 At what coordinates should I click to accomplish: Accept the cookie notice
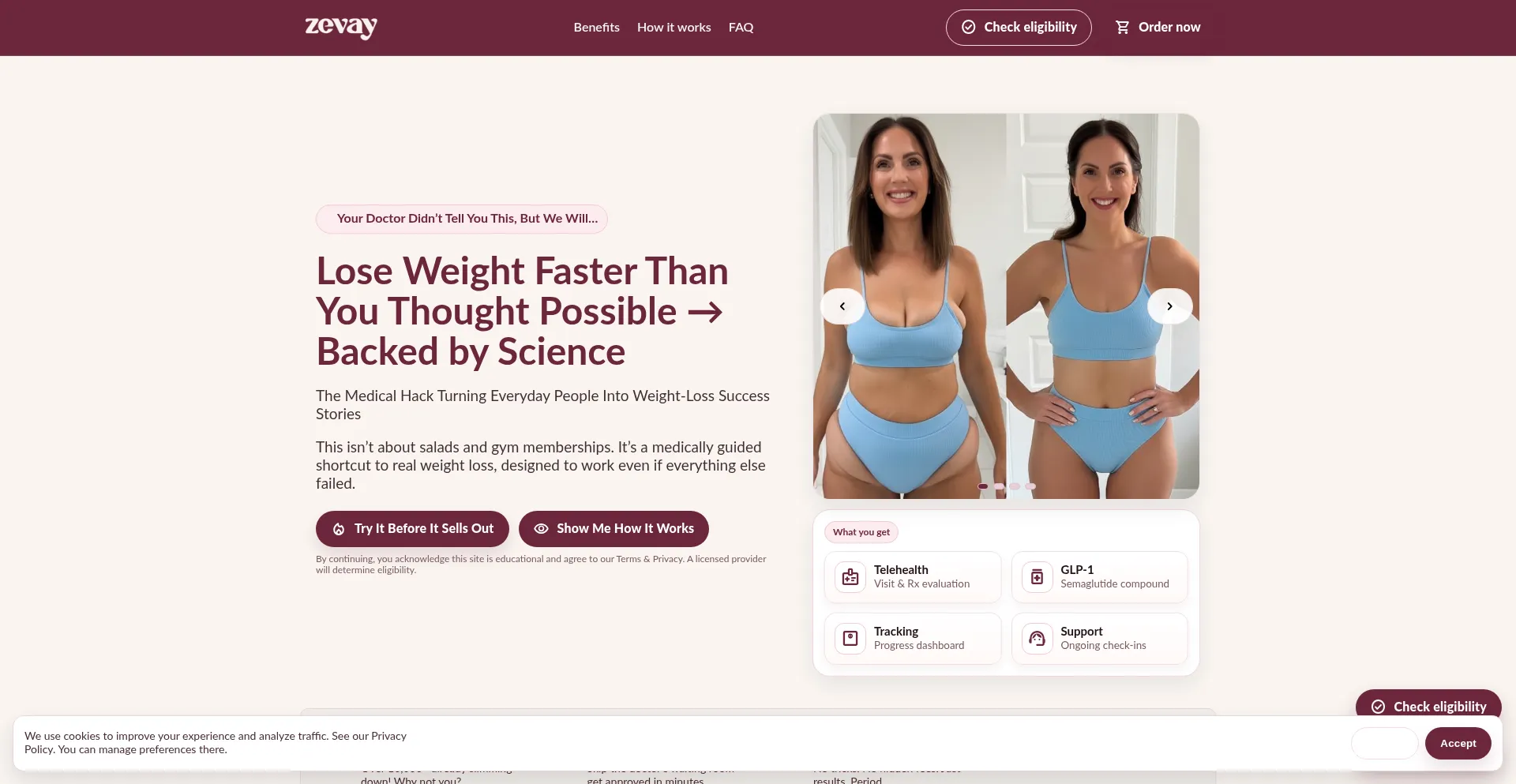[x=1458, y=744]
